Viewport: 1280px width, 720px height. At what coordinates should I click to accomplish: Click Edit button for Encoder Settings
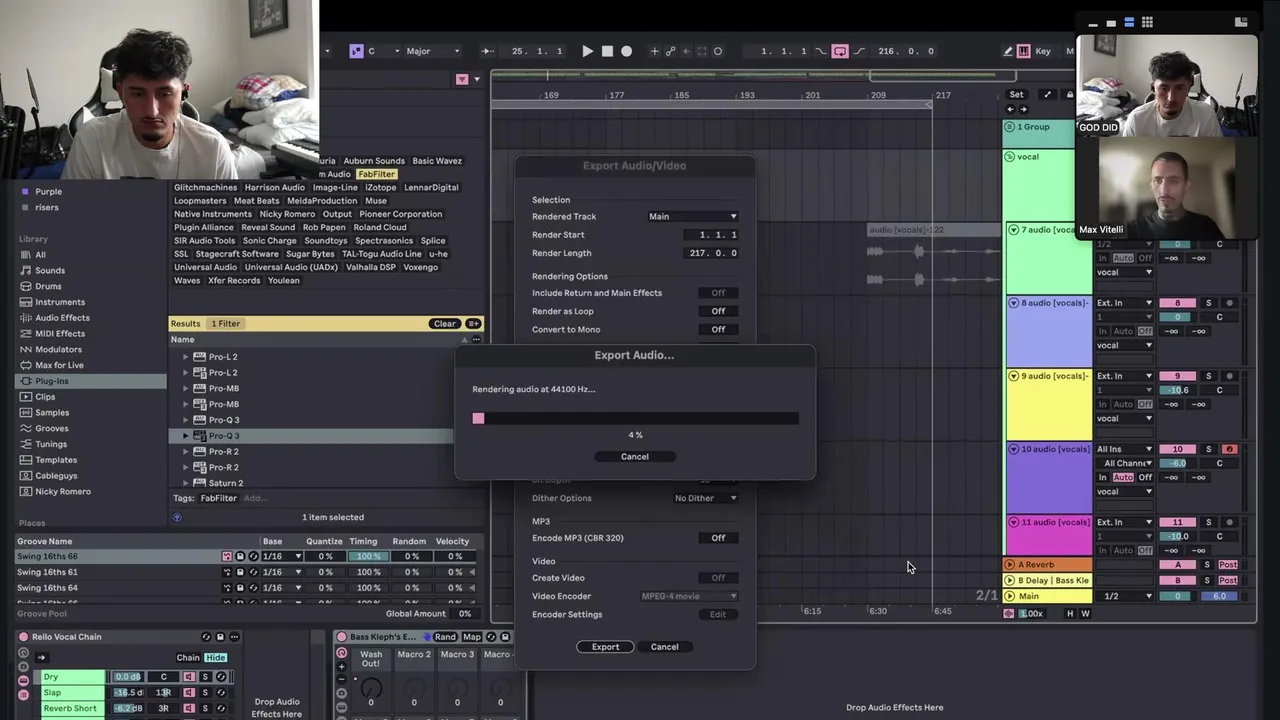click(718, 615)
